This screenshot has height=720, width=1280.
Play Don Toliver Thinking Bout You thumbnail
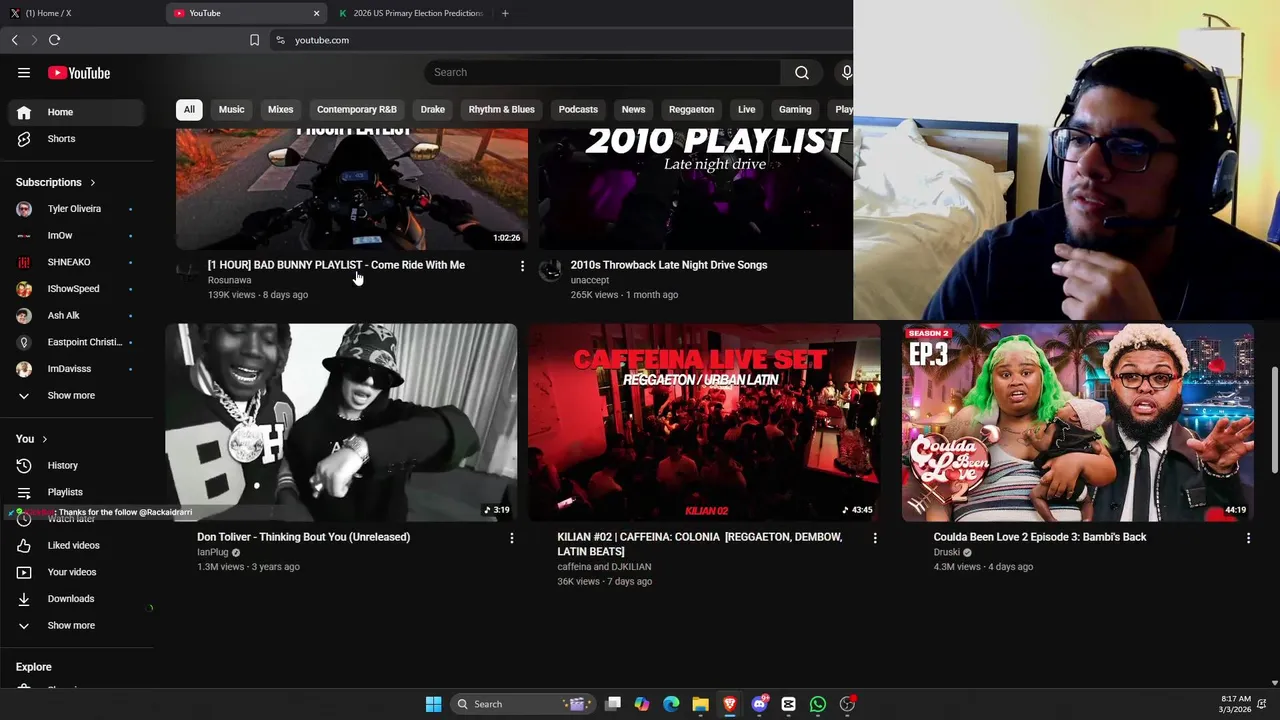pos(341,422)
